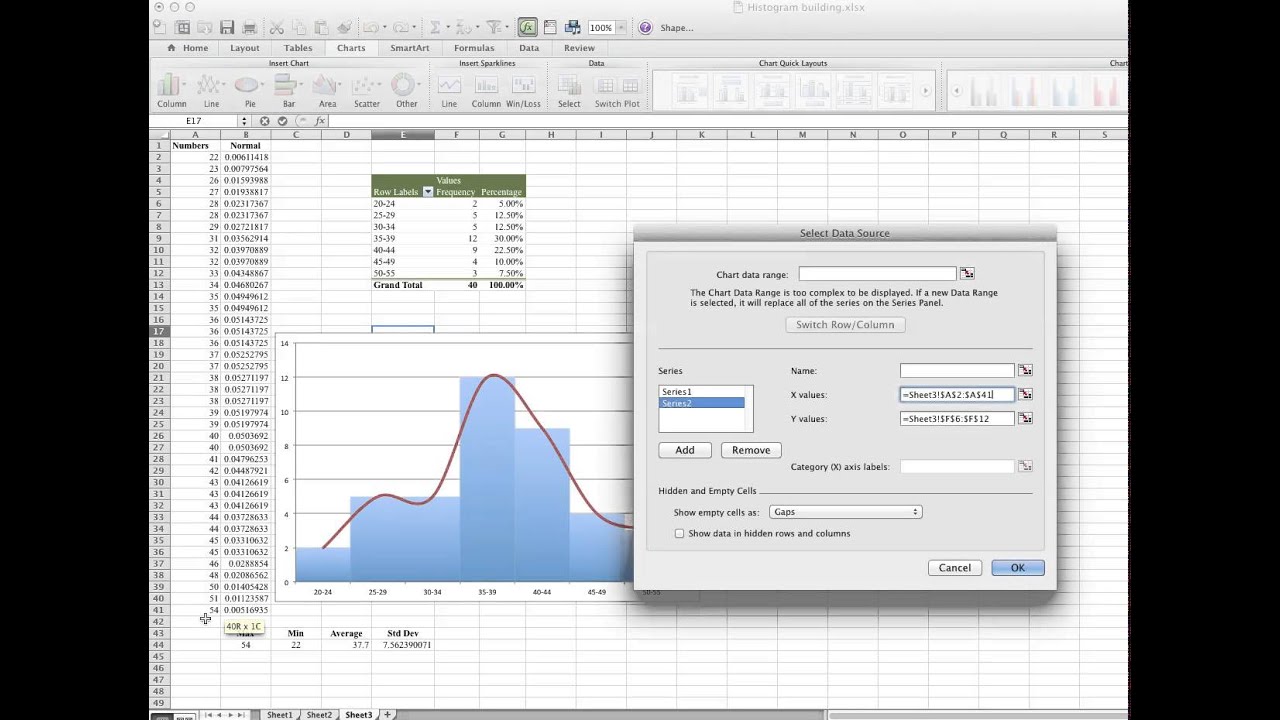
Task: Click the Copy icon in the toolbar
Action: click(300, 27)
